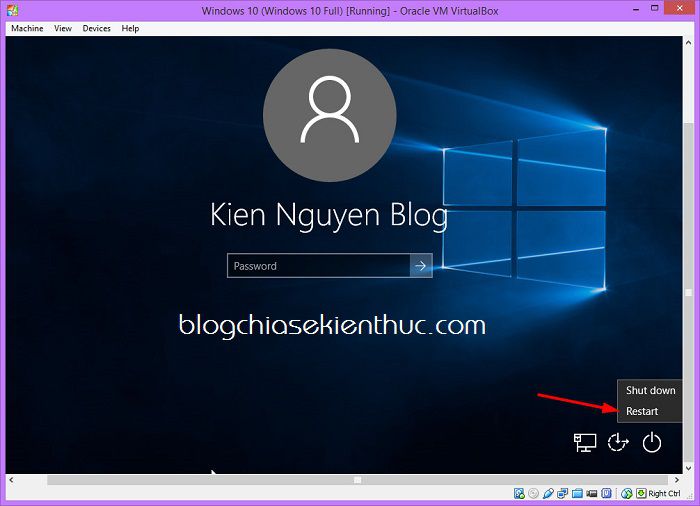Image resolution: width=700 pixels, height=506 pixels.
Task: Click the power icon on login screen
Action: pos(652,443)
